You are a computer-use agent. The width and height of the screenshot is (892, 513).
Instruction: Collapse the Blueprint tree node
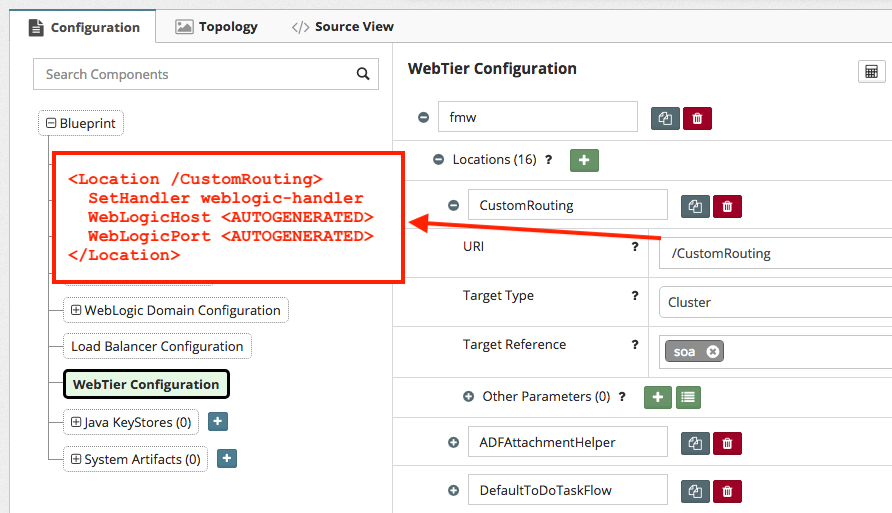click(51, 124)
